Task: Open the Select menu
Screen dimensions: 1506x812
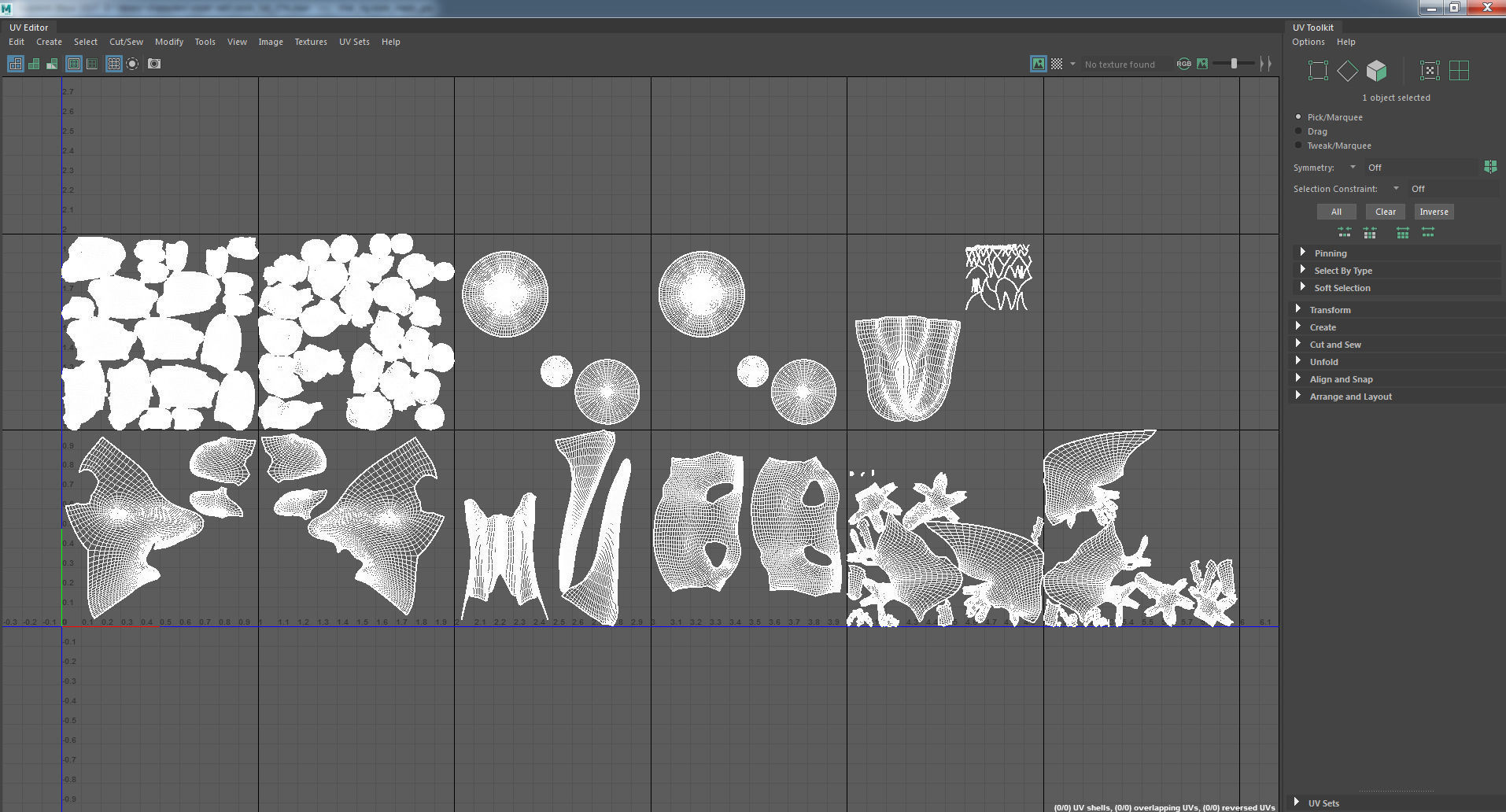Action: point(86,42)
